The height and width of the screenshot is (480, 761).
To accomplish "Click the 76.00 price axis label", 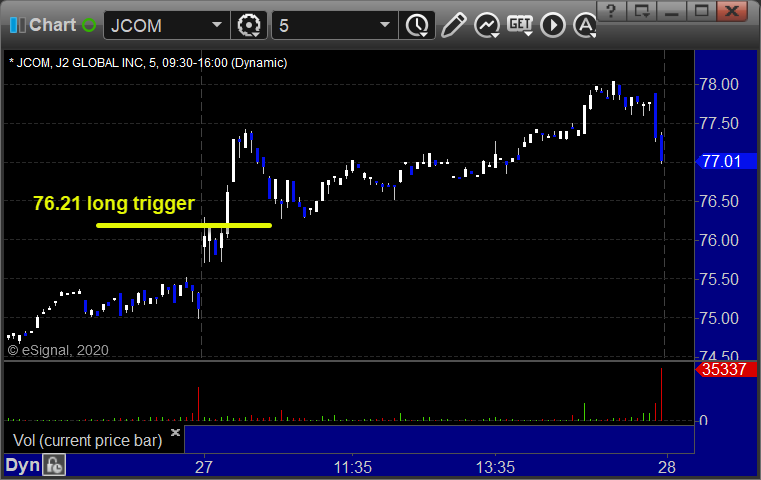I will [x=719, y=240].
